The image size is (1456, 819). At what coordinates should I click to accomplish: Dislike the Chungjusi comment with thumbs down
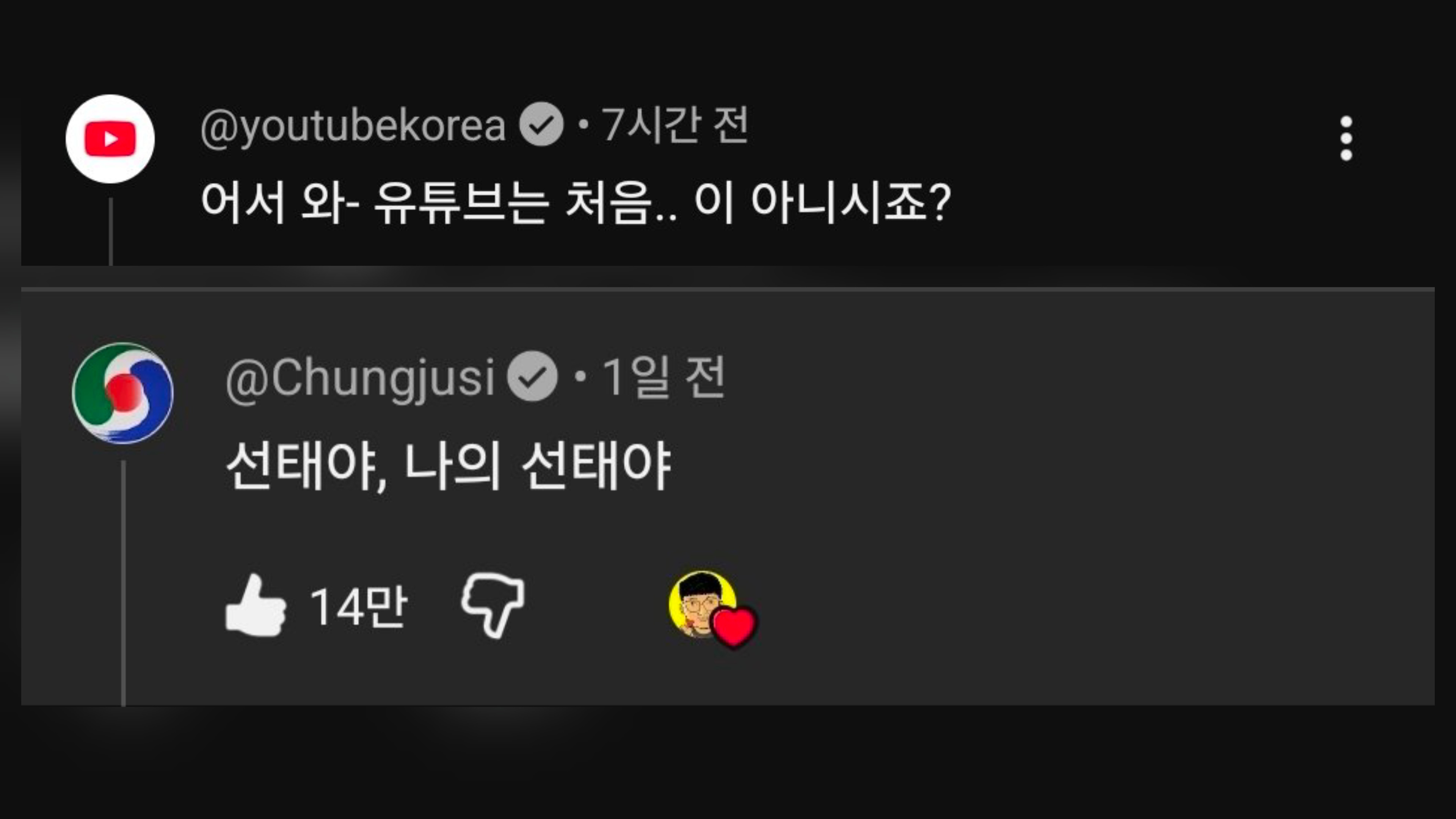tap(493, 606)
